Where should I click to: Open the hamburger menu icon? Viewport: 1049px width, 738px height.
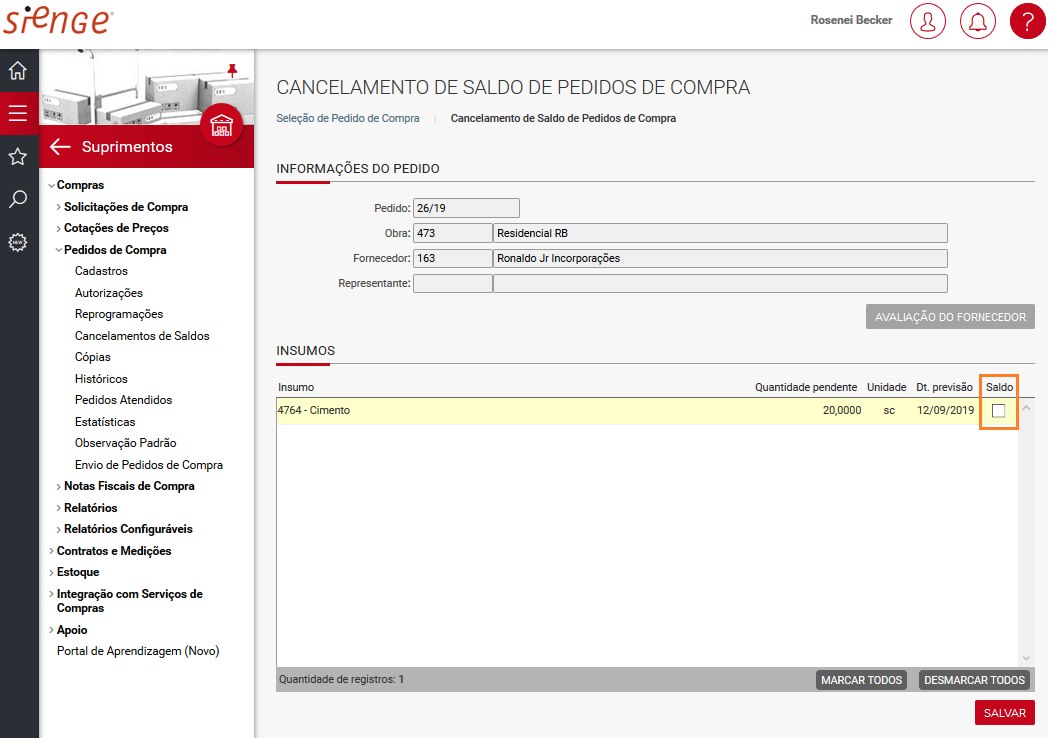point(18,113)
